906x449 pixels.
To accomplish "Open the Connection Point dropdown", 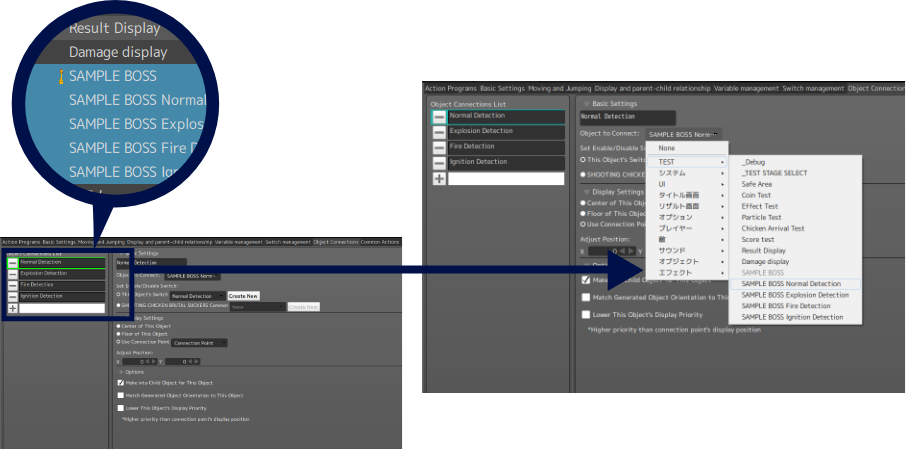I will (198, 343).
